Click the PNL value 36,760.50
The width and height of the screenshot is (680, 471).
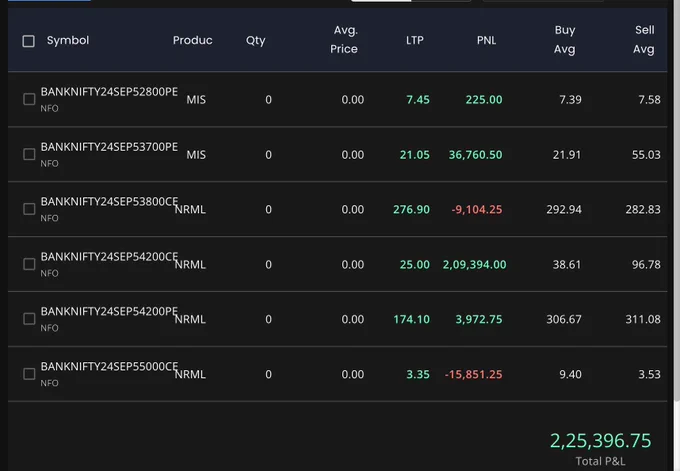click(475, 155)
